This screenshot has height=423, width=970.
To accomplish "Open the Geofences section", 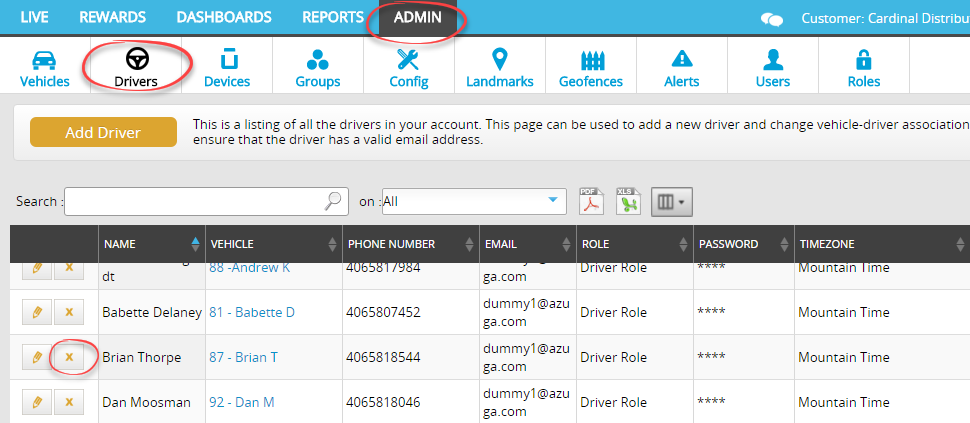I will pos(591,67).
